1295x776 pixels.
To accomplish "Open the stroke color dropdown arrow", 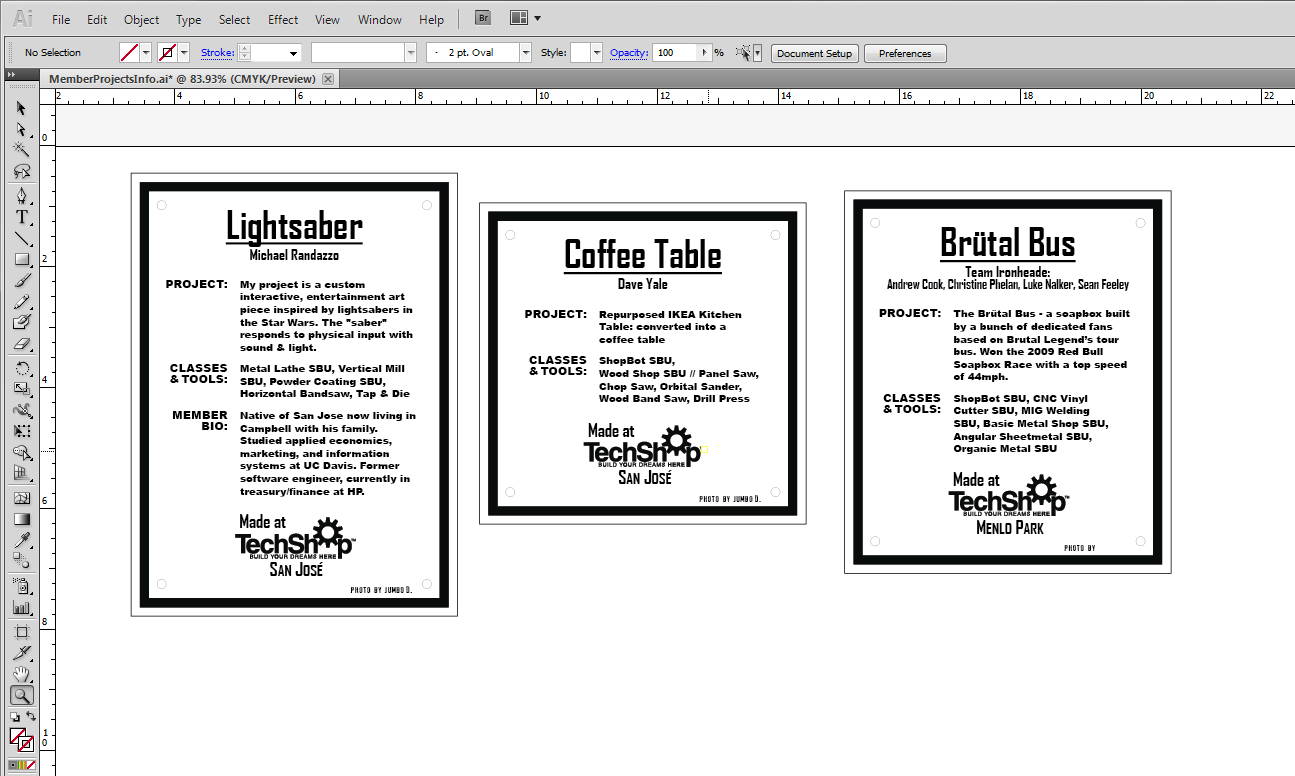I will click(x=184, y=53).
